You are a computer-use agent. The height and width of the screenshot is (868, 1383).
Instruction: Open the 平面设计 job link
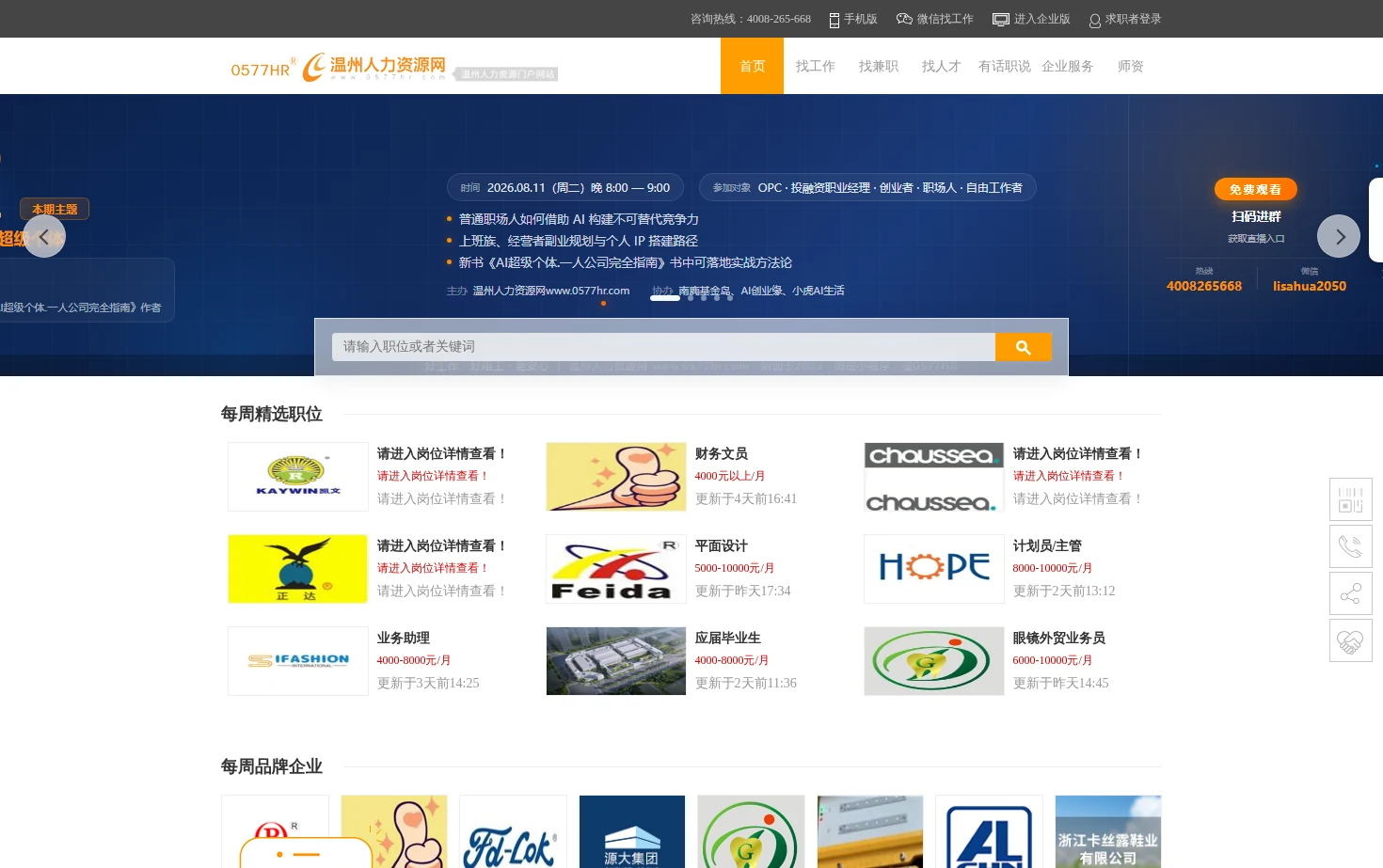721,546
